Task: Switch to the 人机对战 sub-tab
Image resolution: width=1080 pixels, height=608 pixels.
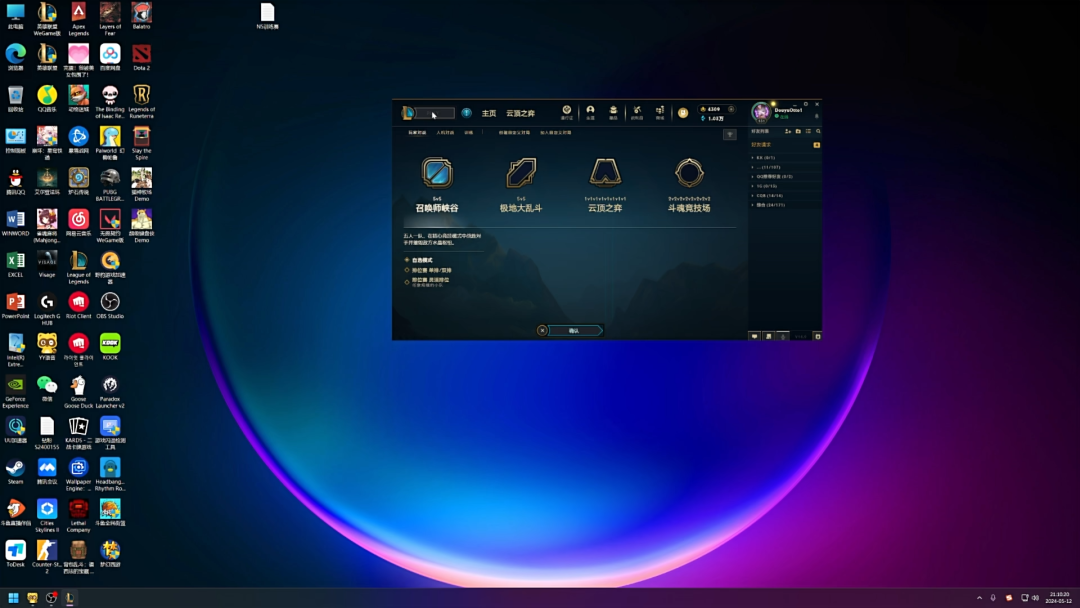Action: click(x=445, y=133)
